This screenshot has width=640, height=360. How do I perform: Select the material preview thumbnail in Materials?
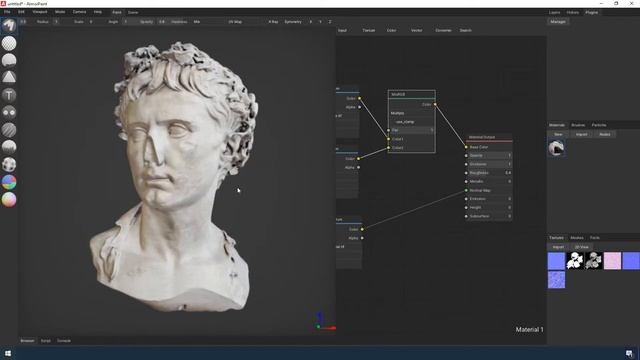coord(556,148)
